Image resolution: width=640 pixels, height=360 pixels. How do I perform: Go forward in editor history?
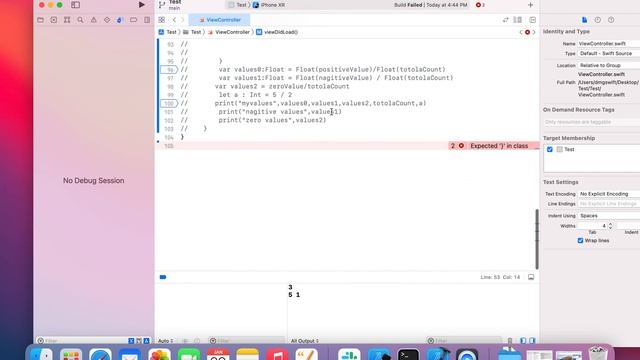(x=182, y=20)
